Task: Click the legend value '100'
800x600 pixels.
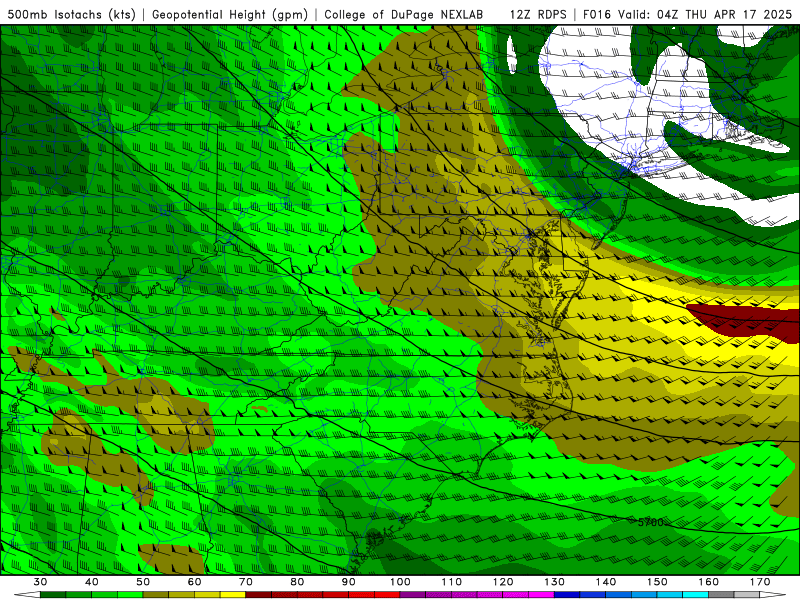Action: click(x=401, y=582)
